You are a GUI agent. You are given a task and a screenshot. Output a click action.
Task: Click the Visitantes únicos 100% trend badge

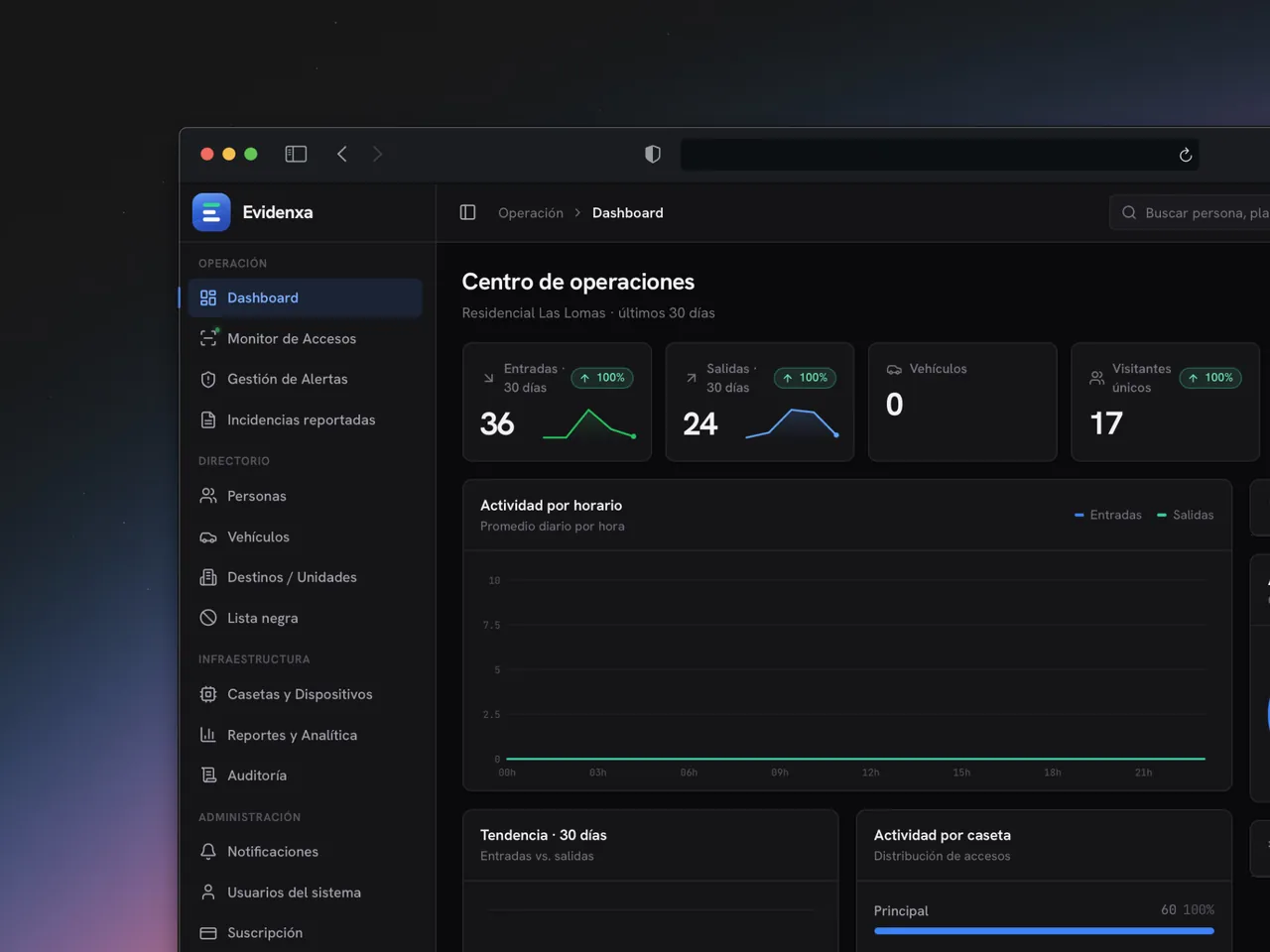pos(1210,378)
